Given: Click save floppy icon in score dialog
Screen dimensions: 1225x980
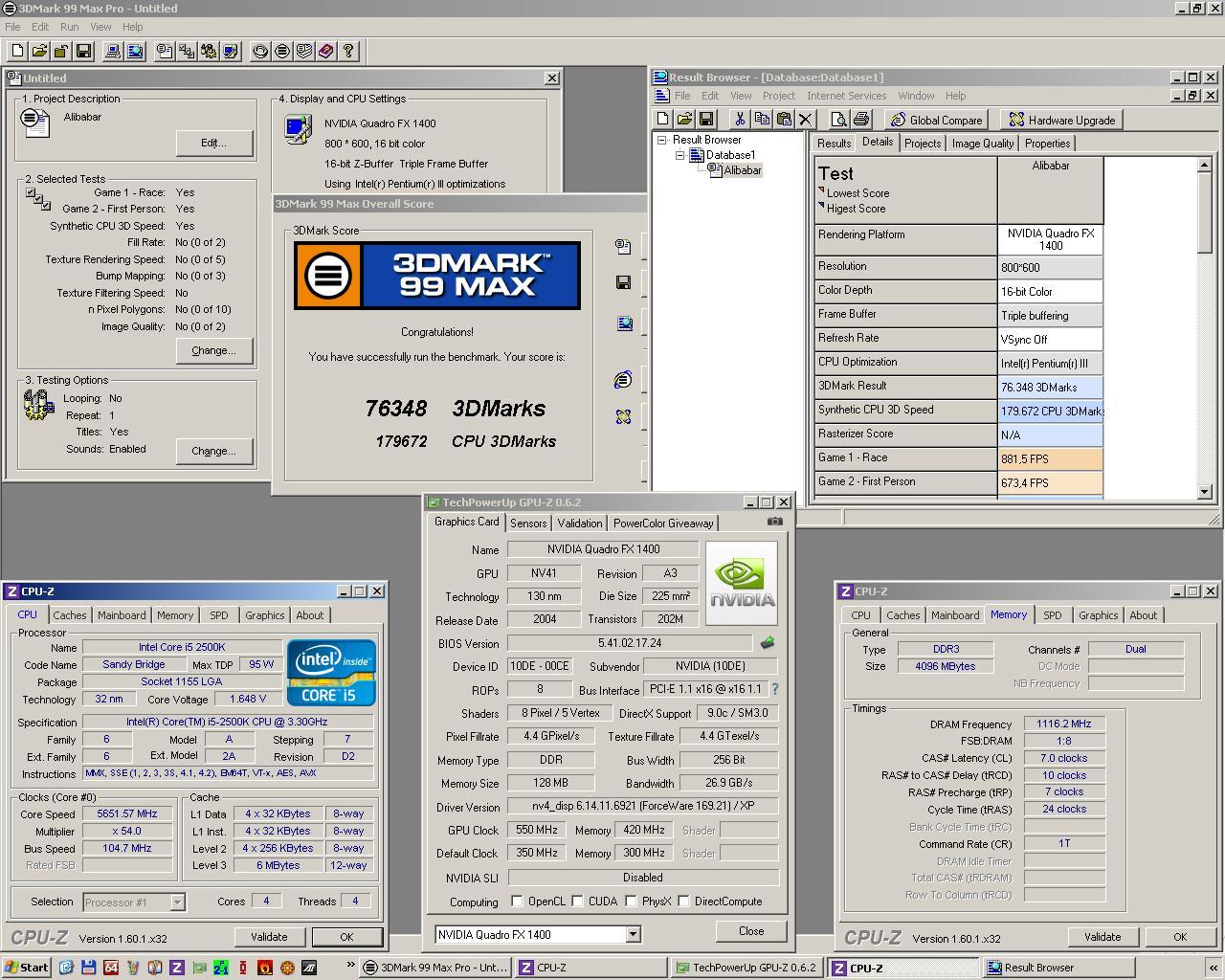Looking at the screenshot, I should point(623,282).
